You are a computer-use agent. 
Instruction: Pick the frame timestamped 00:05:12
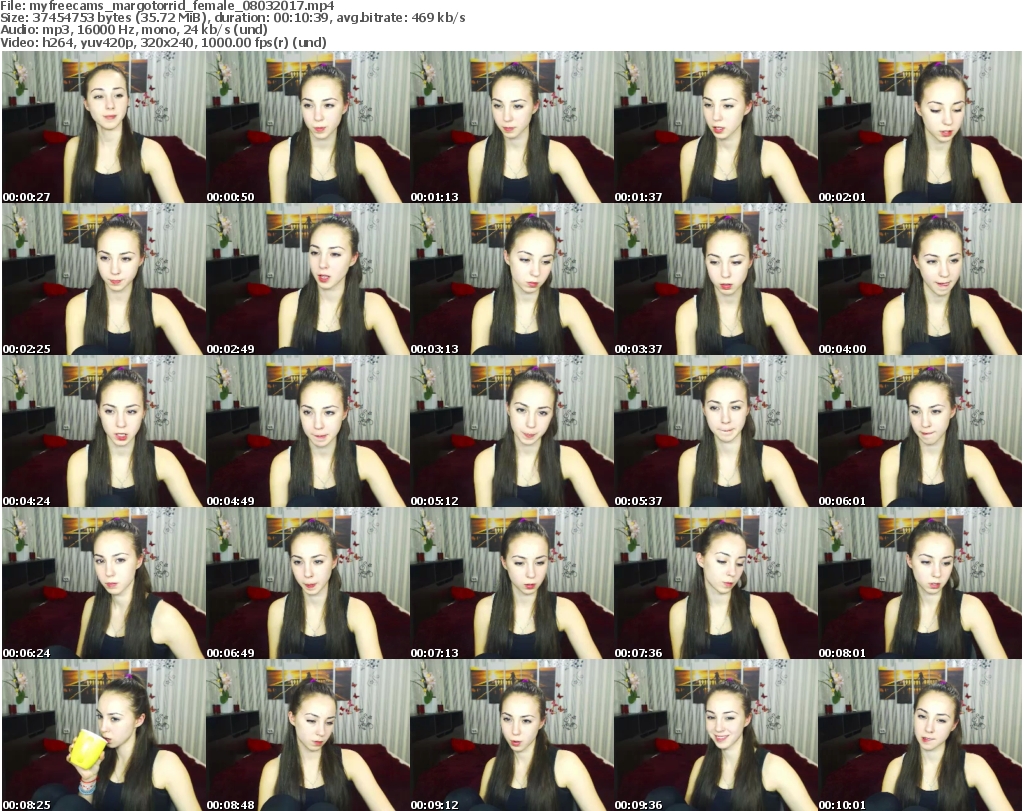511,432
